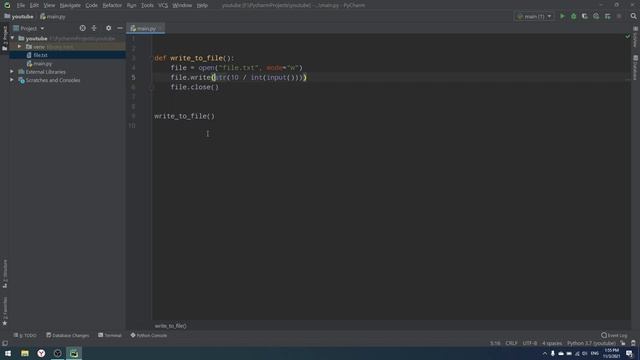This screenshot has height=360, width=640.
Task: Run with Coverage icon in top toolbar
Action: pyautogui.click(x=584, y=16)
